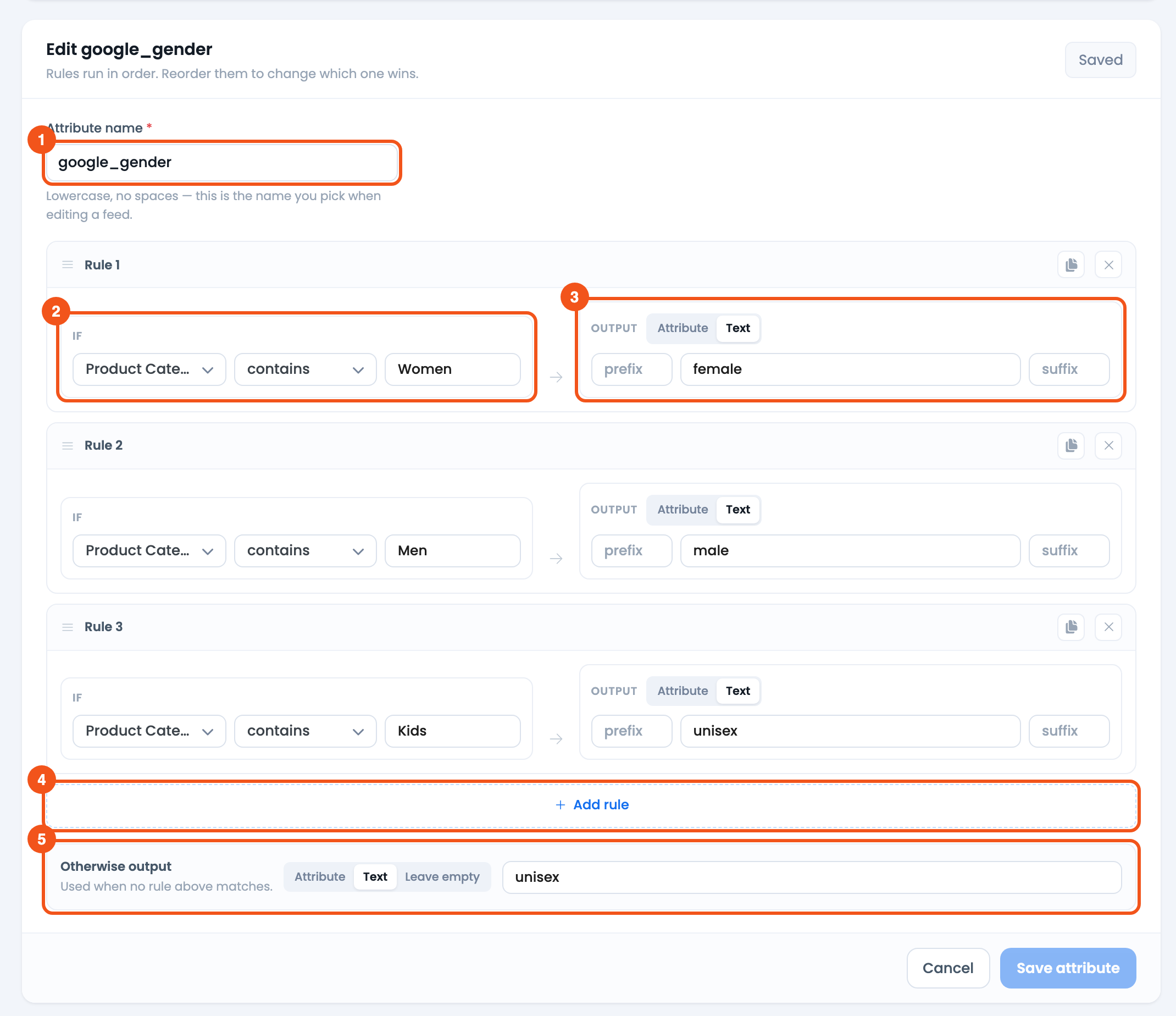Screen dimensions: 1176x1016
Task: Select Text output mode for Rule 2
Action: 738,510
